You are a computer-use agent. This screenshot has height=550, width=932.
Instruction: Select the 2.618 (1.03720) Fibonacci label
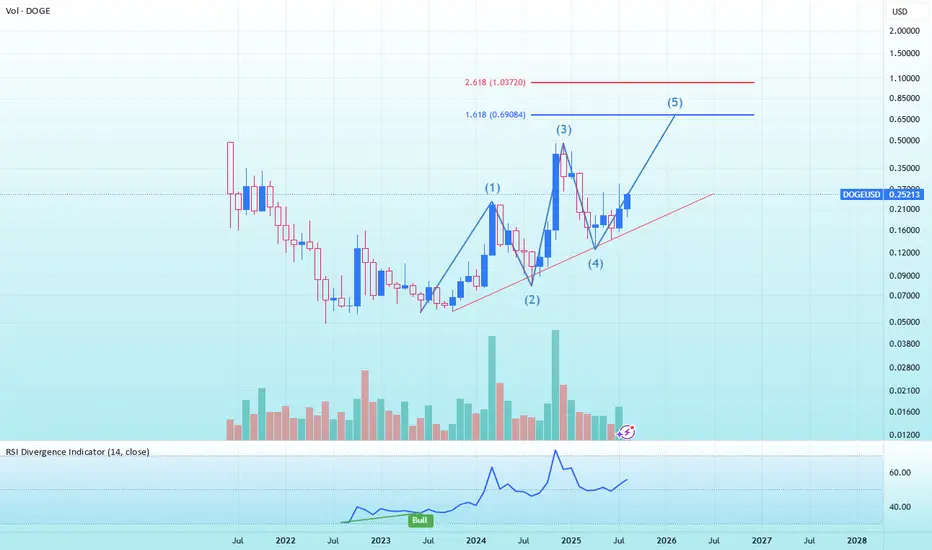point(495,82)
